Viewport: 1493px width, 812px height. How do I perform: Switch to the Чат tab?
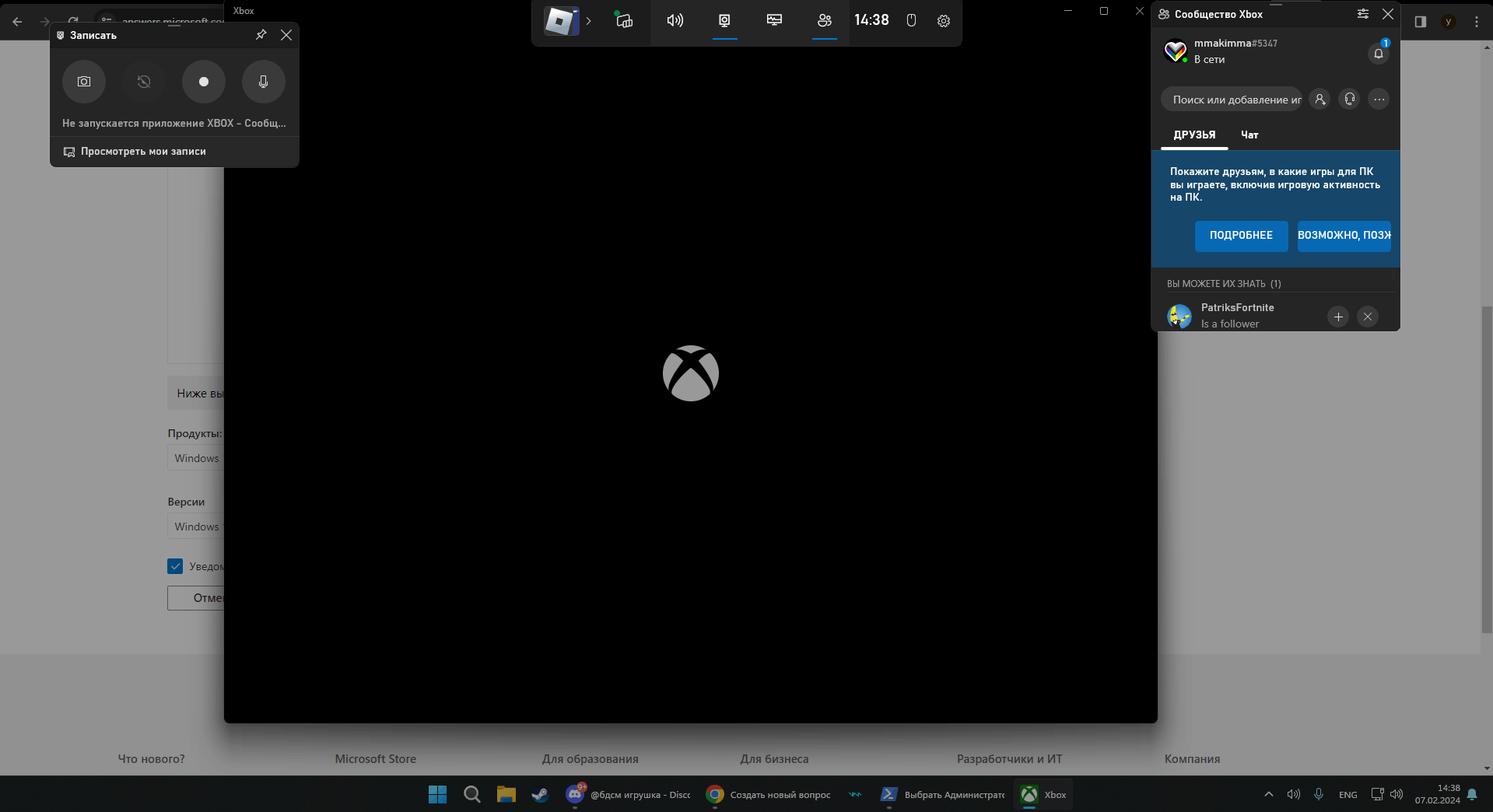[1249, 135]
